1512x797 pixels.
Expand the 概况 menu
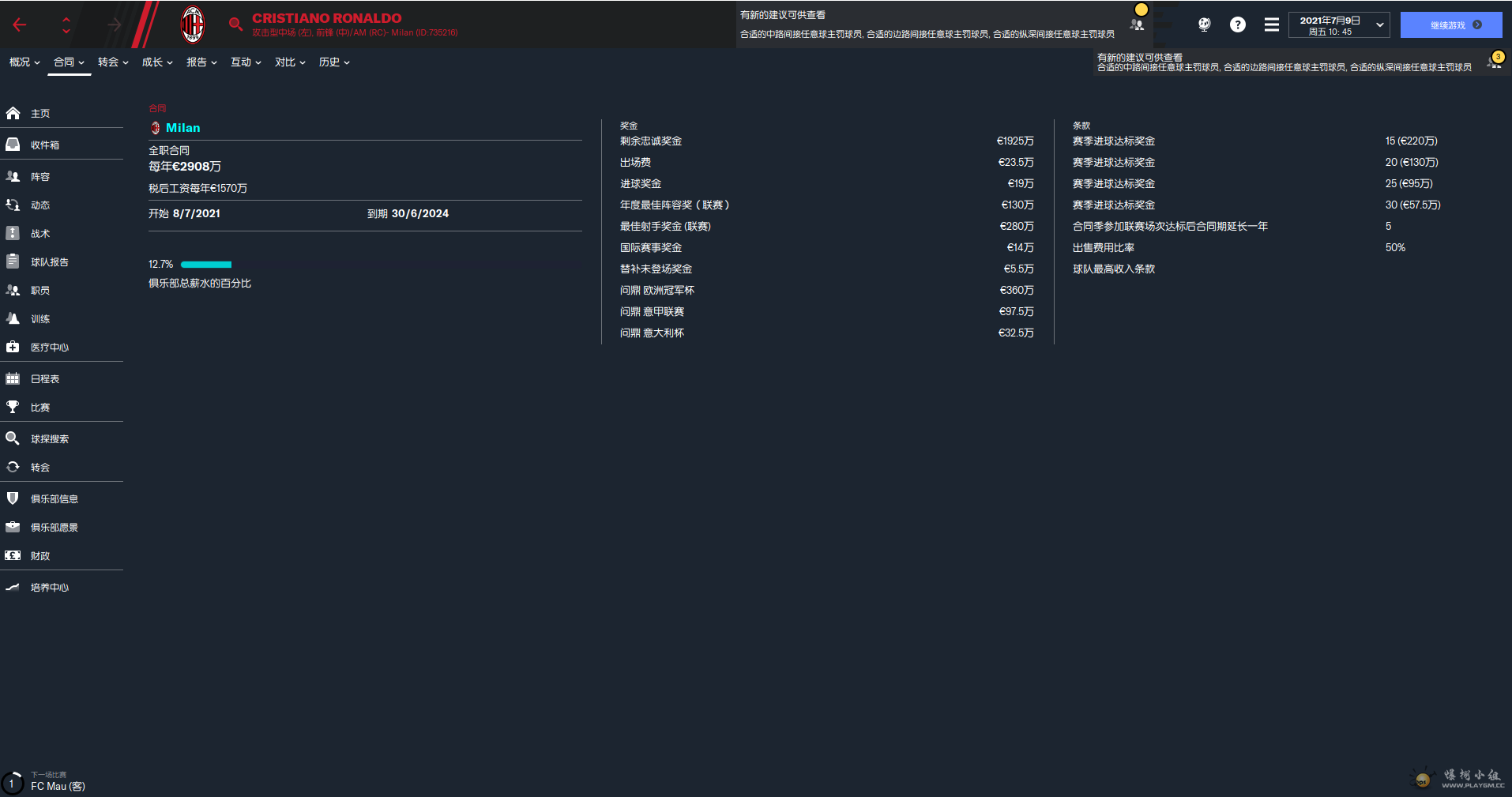(x=24, y=62)
